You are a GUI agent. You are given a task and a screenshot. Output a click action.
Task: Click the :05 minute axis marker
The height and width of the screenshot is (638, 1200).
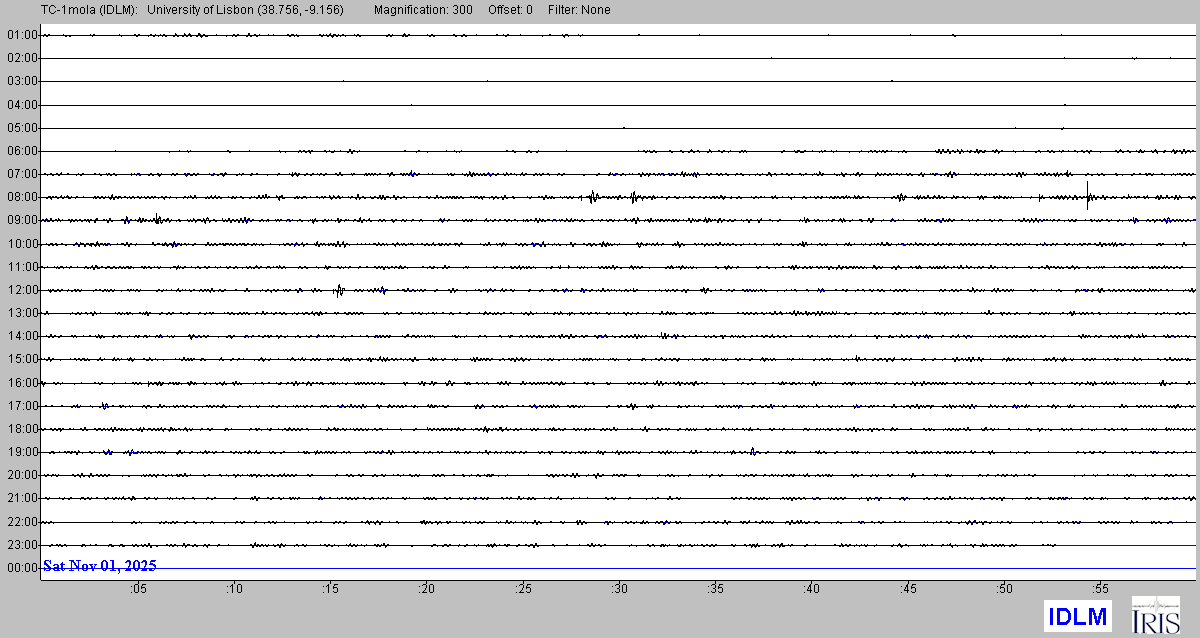tap(138, 589)
